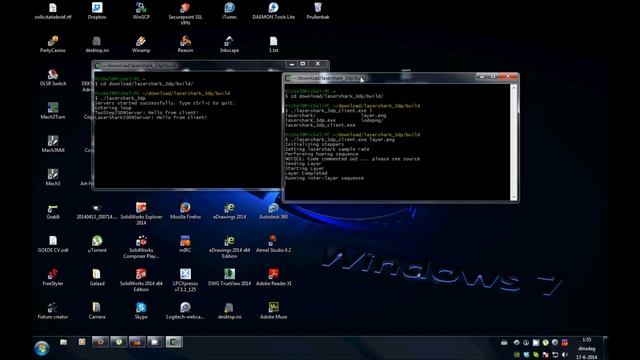
Task: Click up arrow of right terminal scrollbar
Action: (514, 87)
